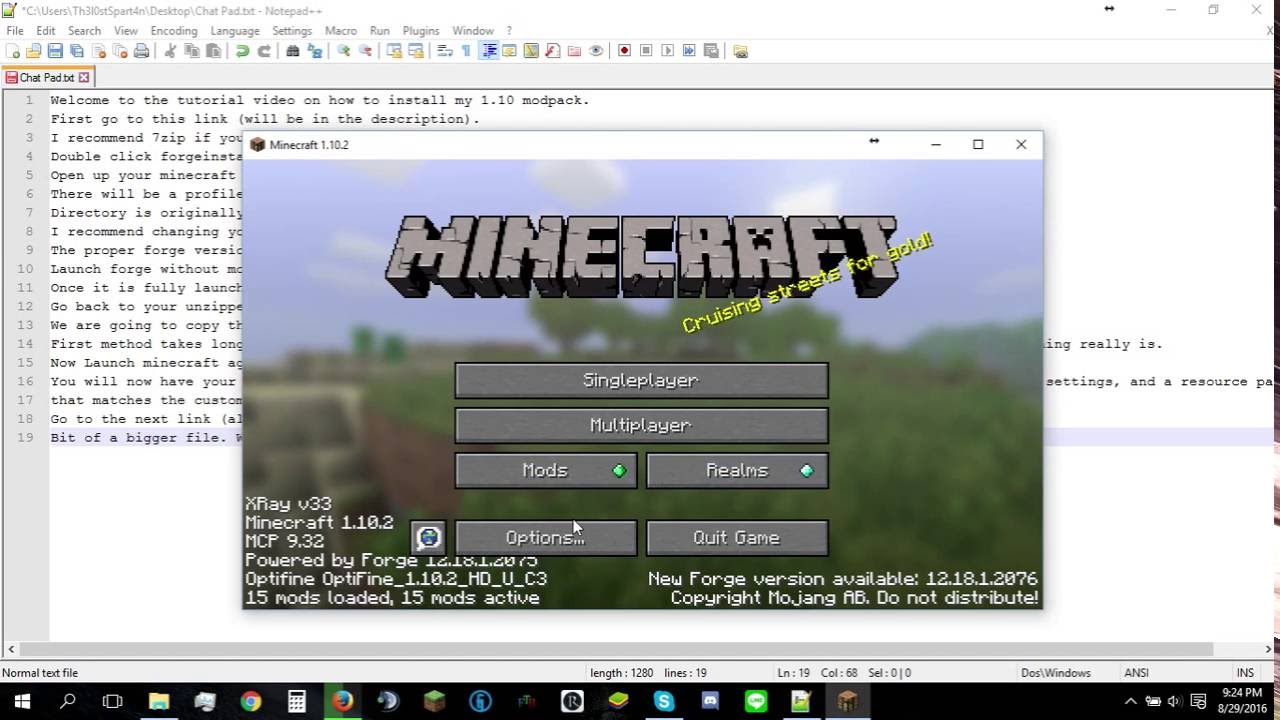
Task: Click the Redo arrow in Notepad++ toolbar
Action: 264,51
